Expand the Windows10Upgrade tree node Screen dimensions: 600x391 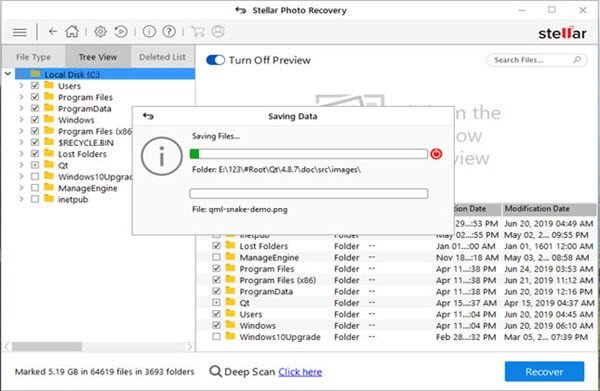(x=21, y=176)
